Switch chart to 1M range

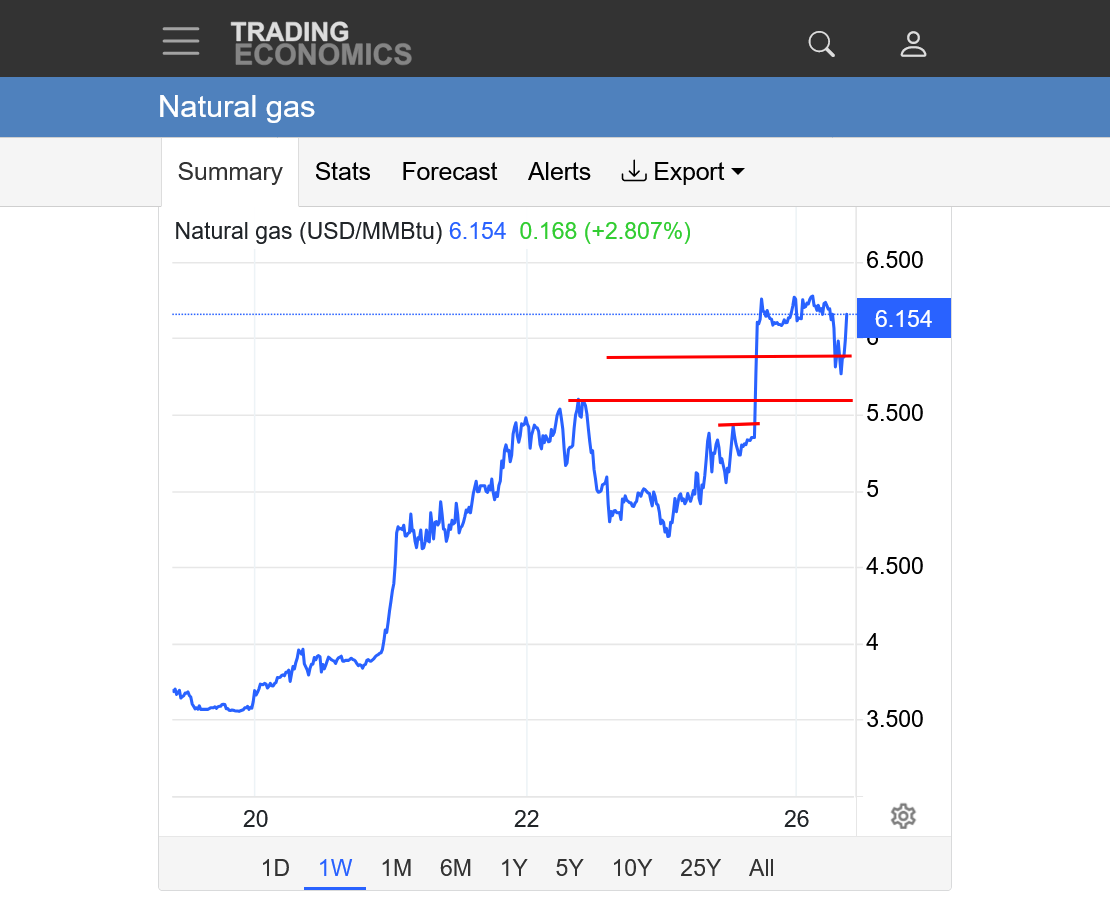click(x=396, y=868)
